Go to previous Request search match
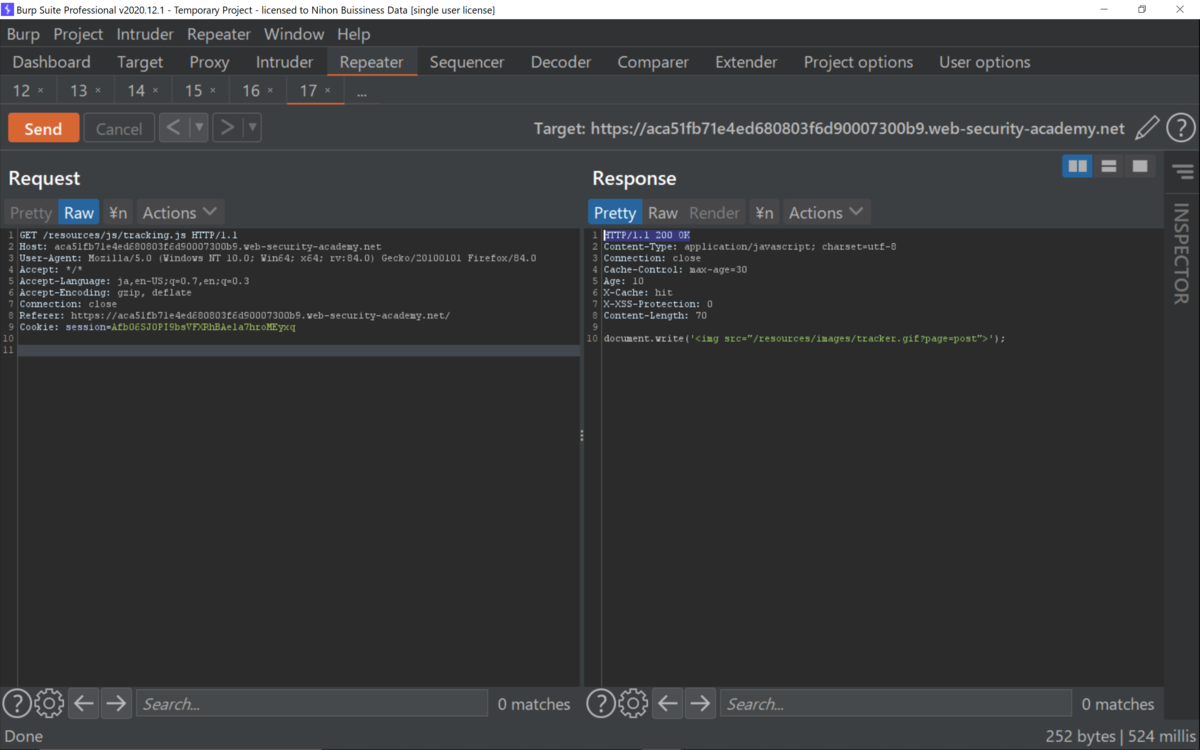 [84, 704]
